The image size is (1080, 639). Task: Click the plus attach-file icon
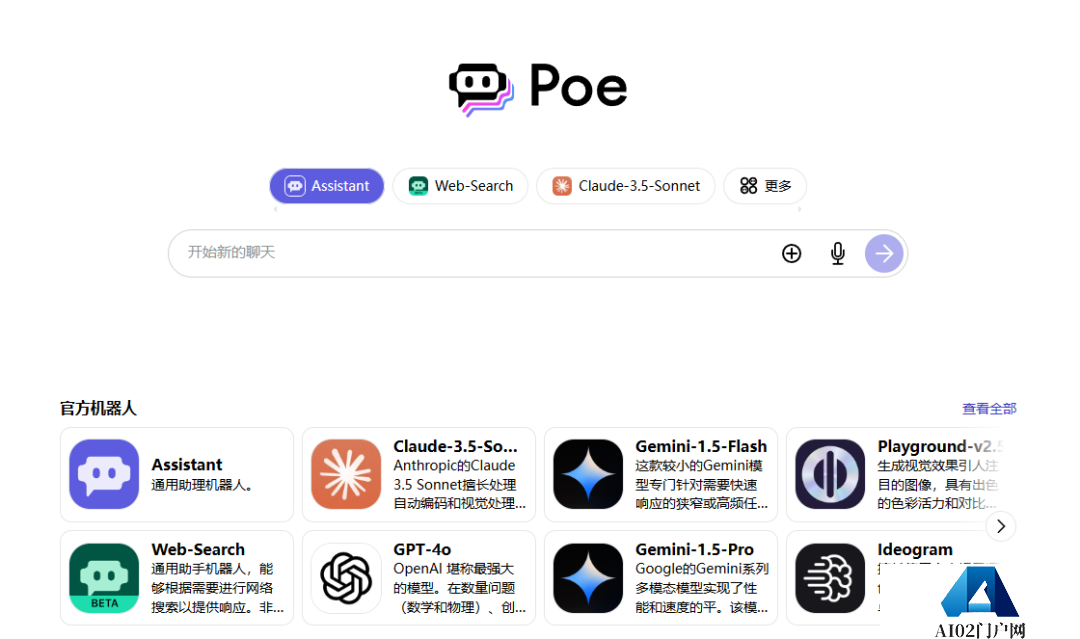coord(791,253)
